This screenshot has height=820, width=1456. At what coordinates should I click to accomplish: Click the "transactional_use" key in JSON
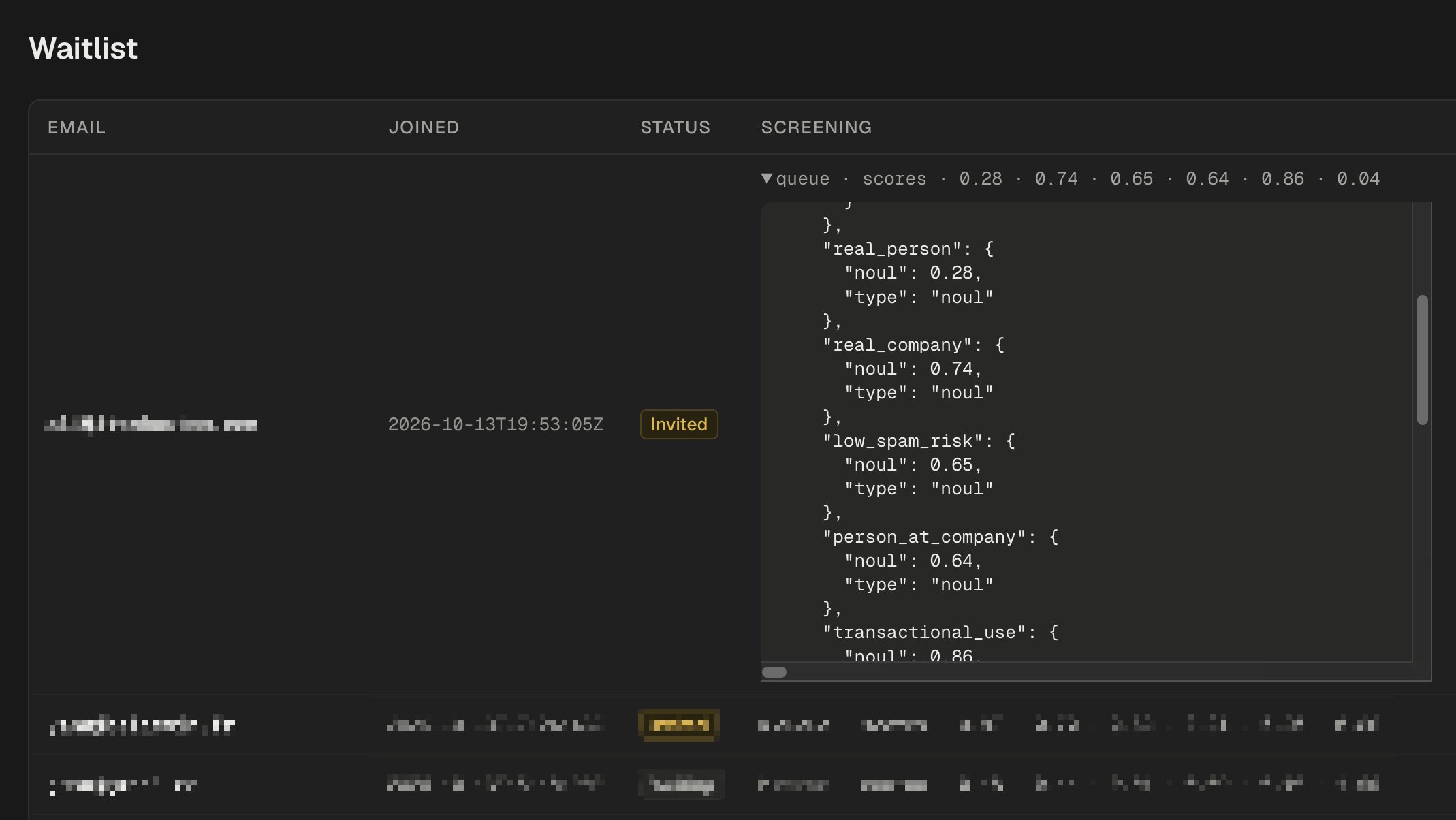point(924,633)
